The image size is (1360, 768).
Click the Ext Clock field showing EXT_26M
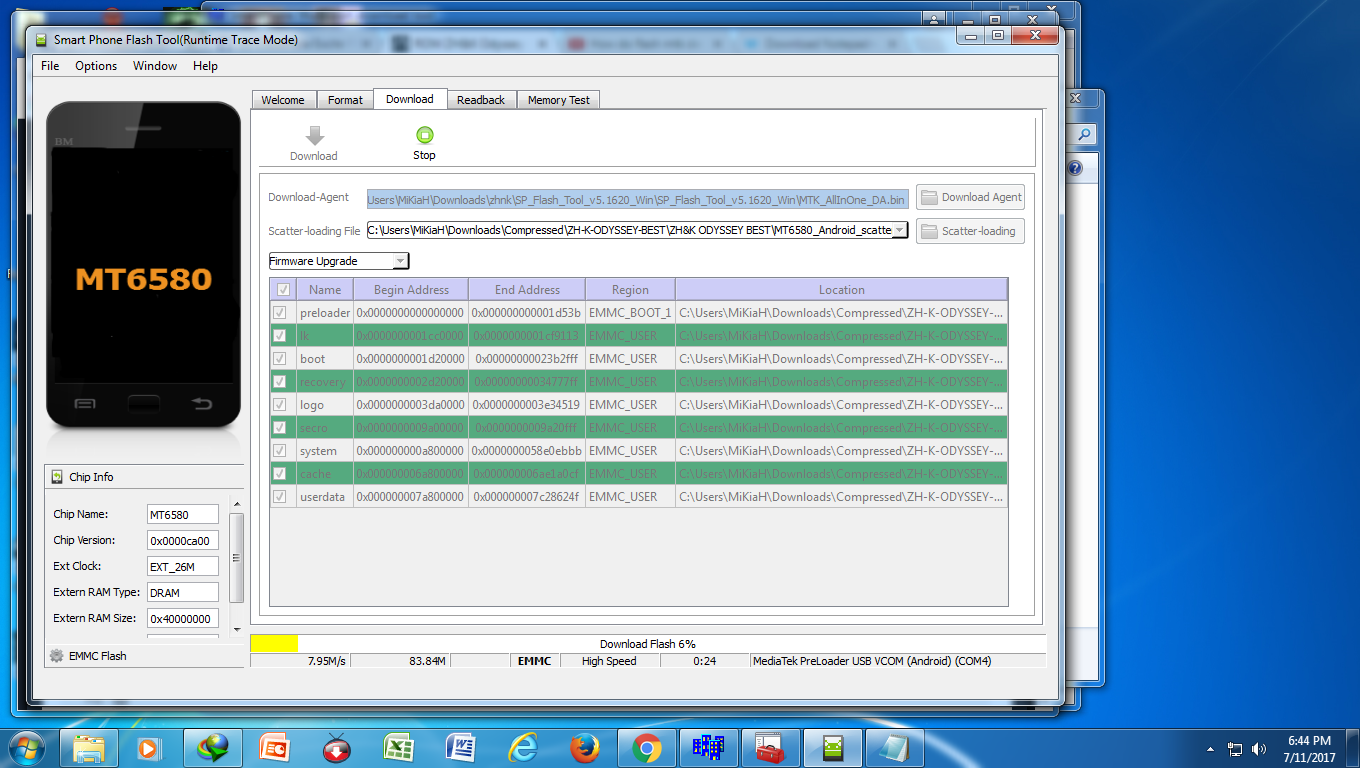point(183,566)
